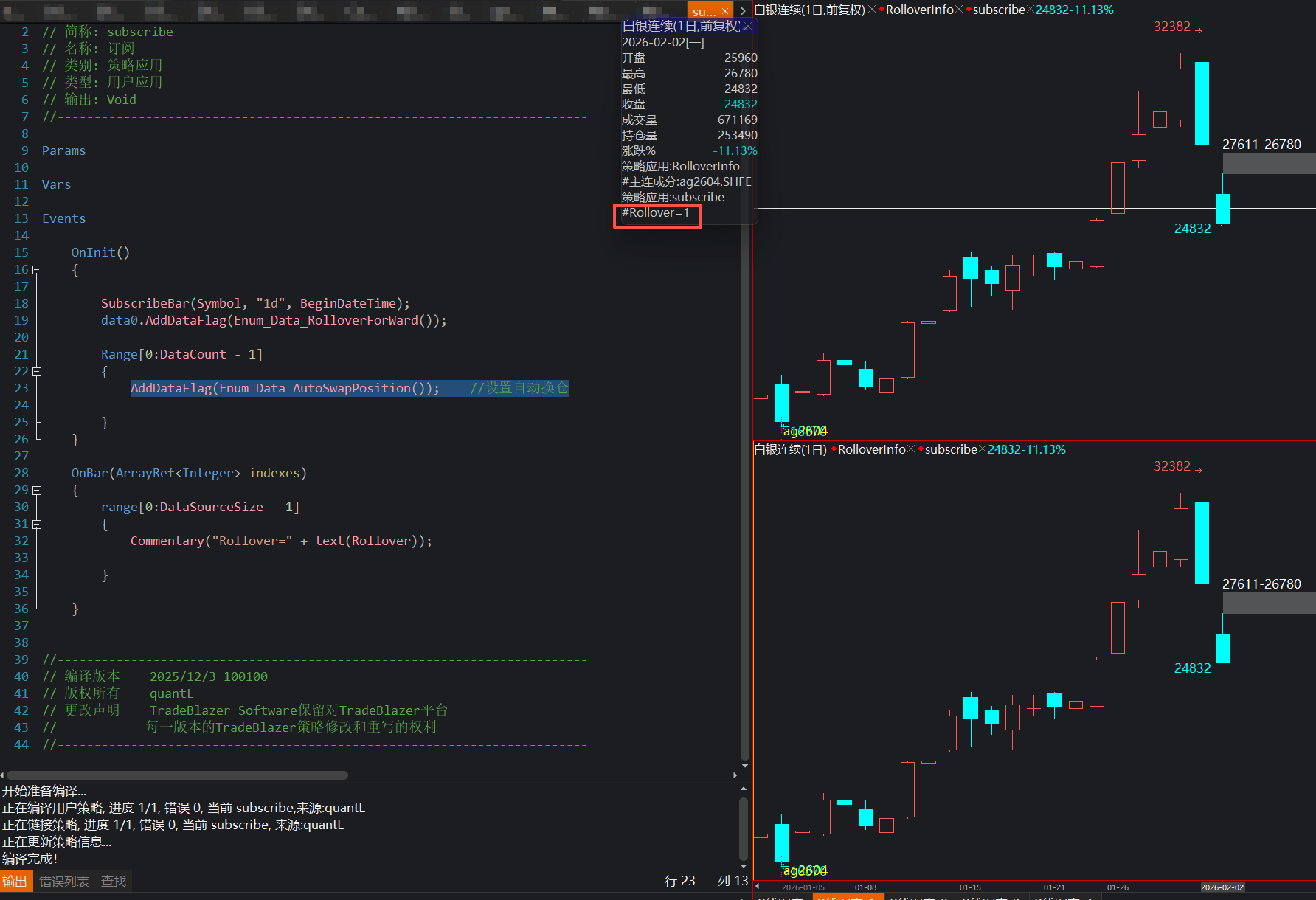This screenshot has height=900, width=1316.
Task: Click the tab overflow chevron arrow
Action: pyautogui.click(x=742, y=11)
